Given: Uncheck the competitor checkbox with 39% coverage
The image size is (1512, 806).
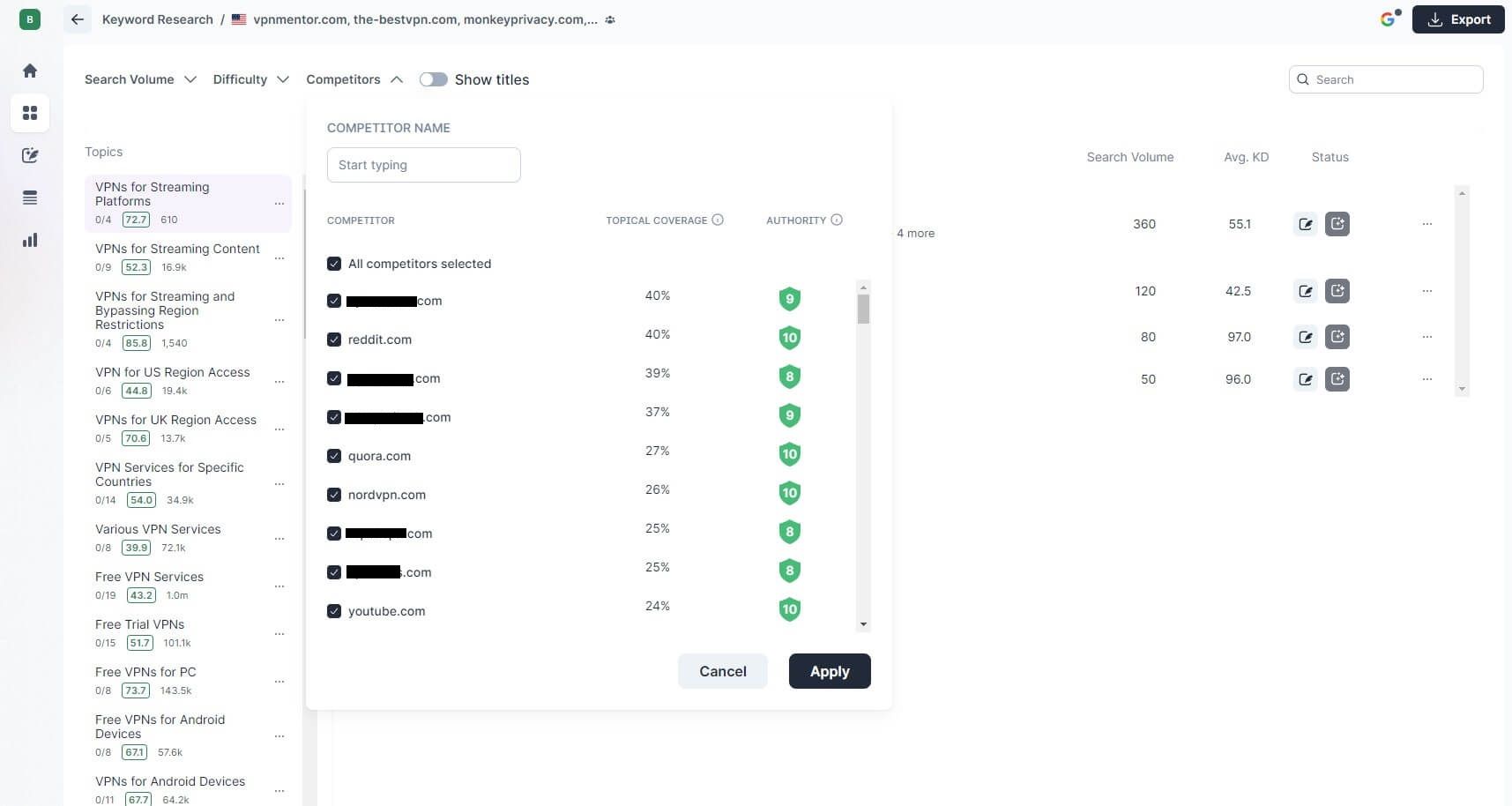Looking at the screenshot, I should 334,378.
